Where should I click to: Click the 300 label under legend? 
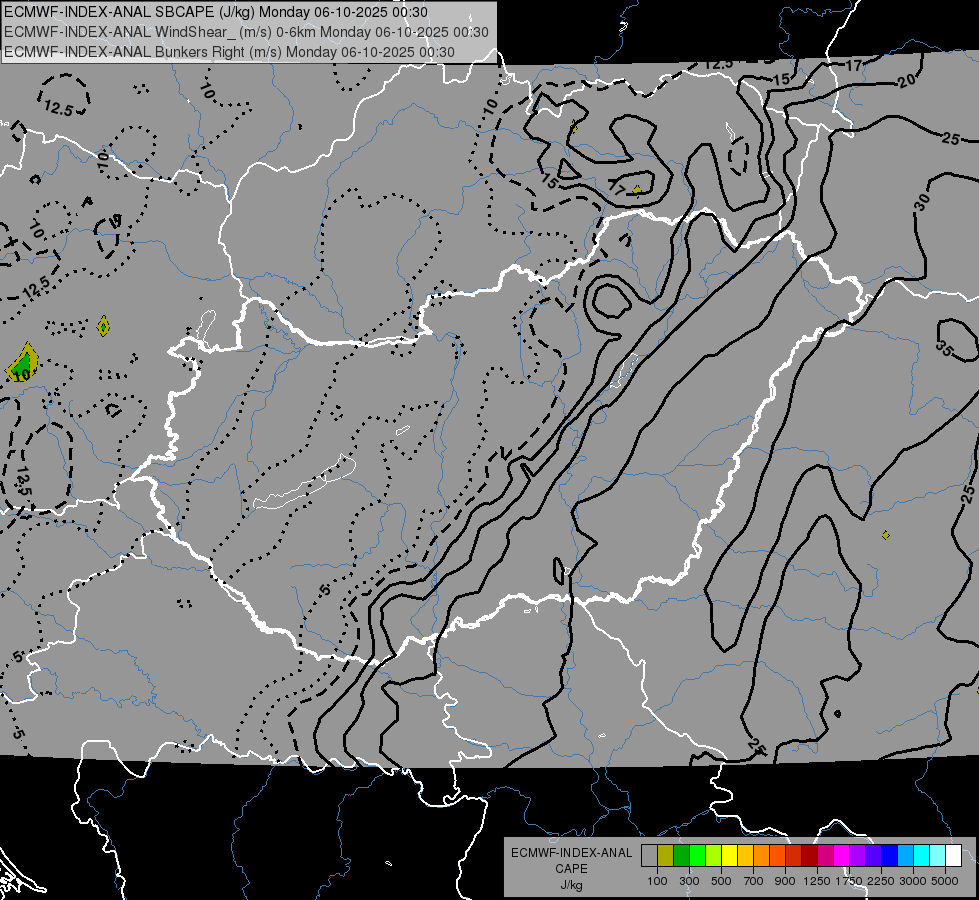click(x=689, y=881)
